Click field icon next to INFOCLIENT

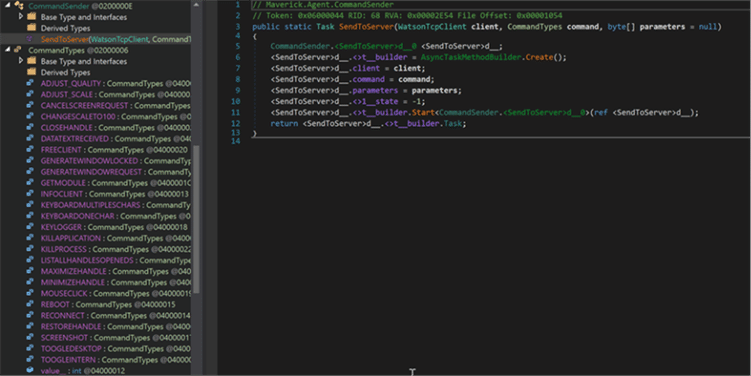click(x=30, y=194)
